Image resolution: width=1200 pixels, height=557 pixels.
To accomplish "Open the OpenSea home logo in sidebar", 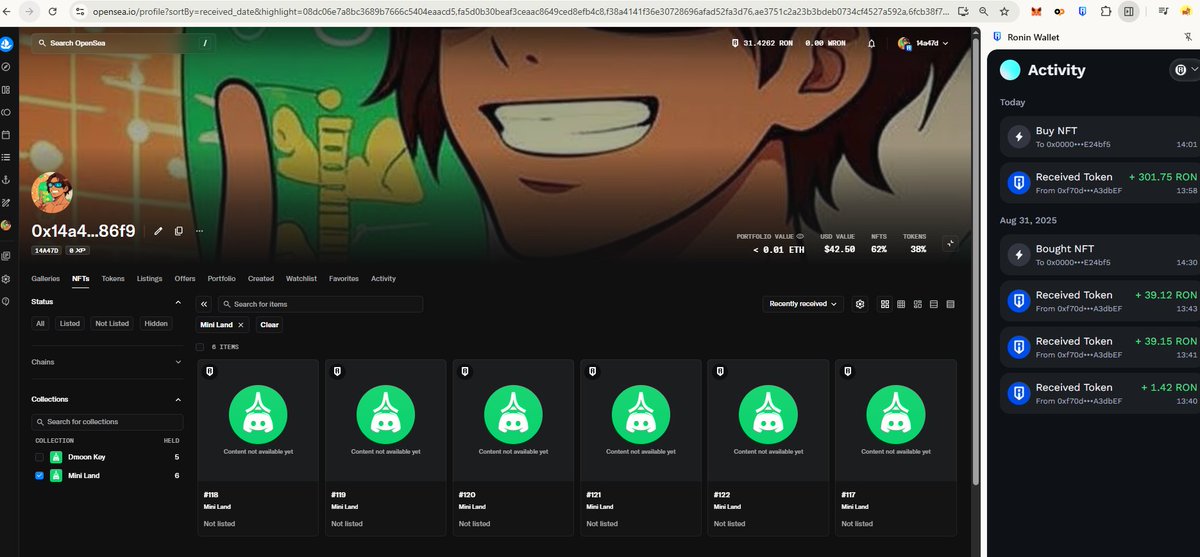I will (6, 44).
